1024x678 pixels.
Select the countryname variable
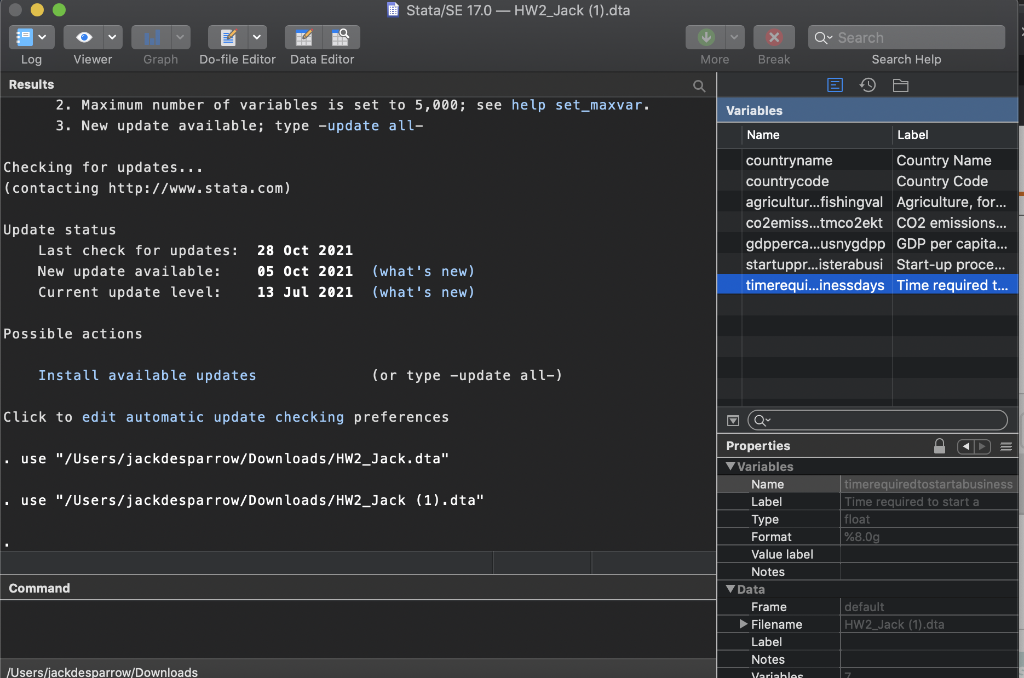pyautogui.click(x=789, y=160)
